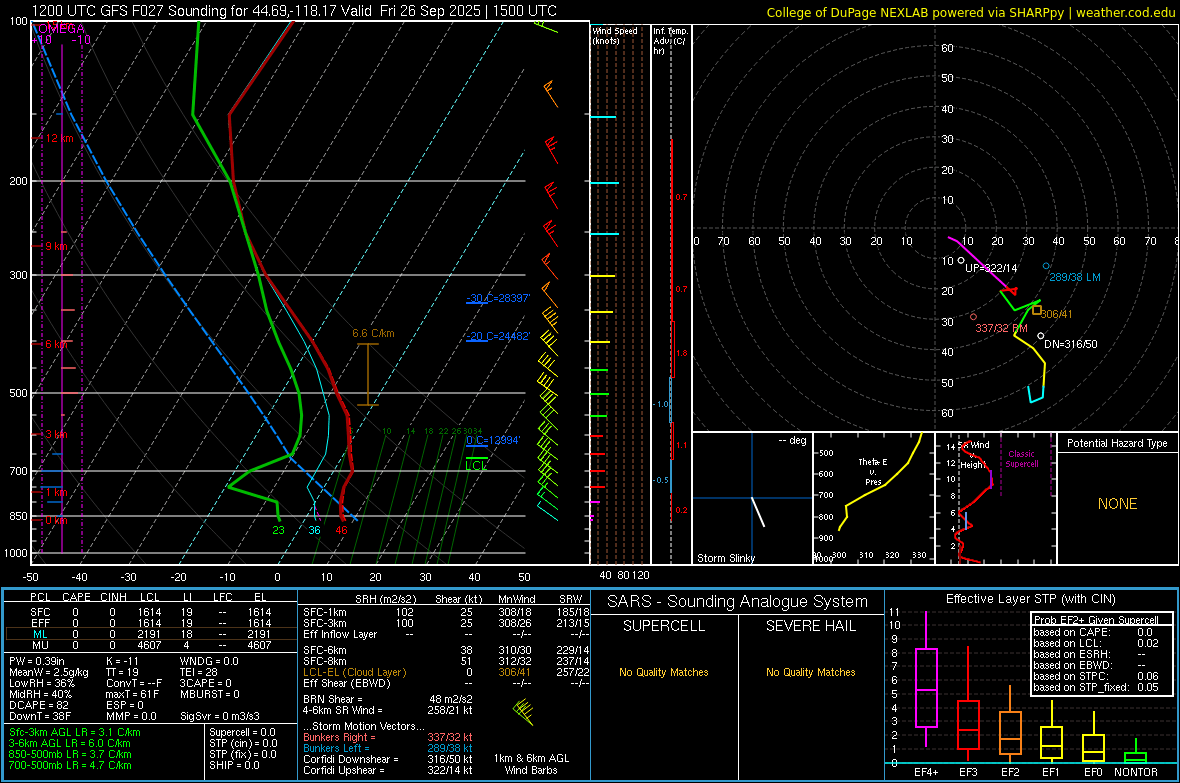
Task: Click the SEVERE HAIL column heading in SARS
Action: [x=810, y=626]
